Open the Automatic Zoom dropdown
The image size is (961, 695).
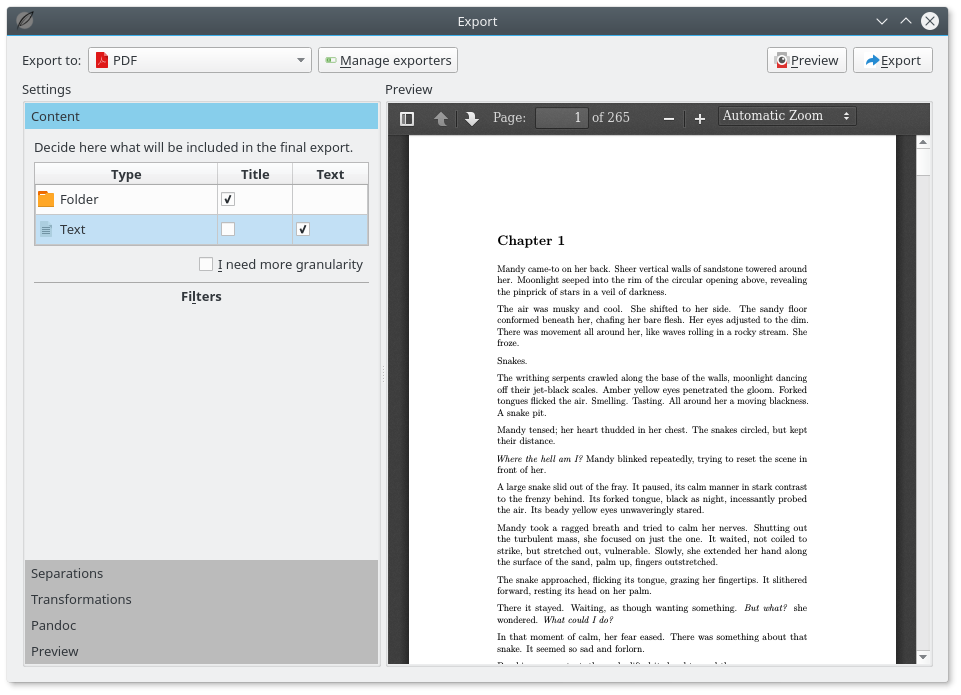pyautogui.click(x=787, y=116)
